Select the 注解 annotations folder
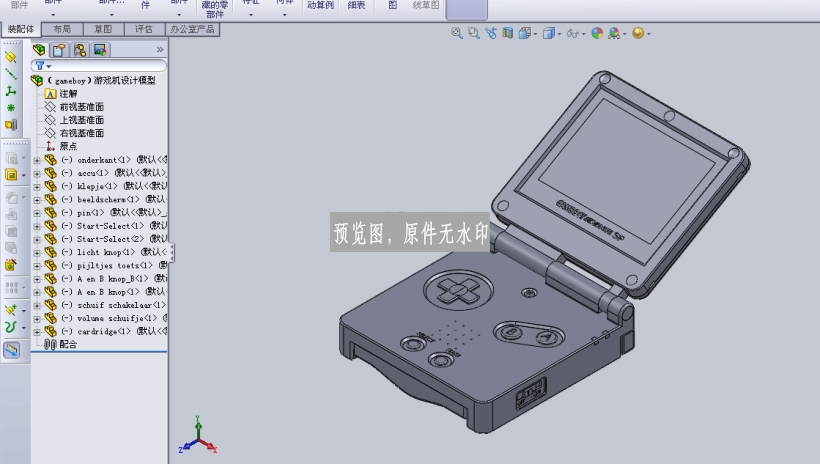 [x=62, y=94]
